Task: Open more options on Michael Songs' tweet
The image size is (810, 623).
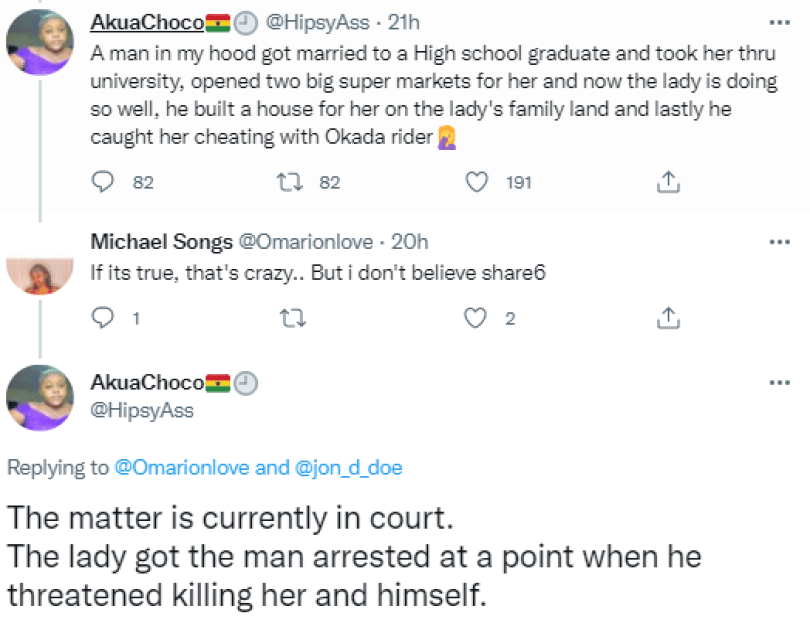Action: (x=778, y=242)
